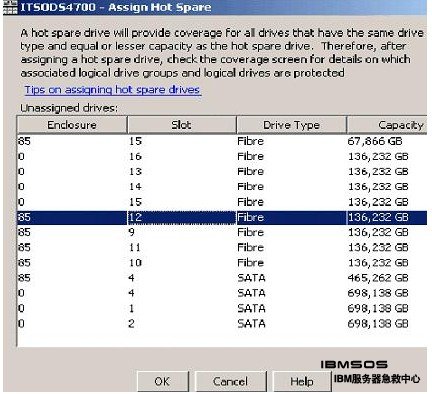Sort by the Enclosure column header
432x394 pixels.
[x=72, y=125]
